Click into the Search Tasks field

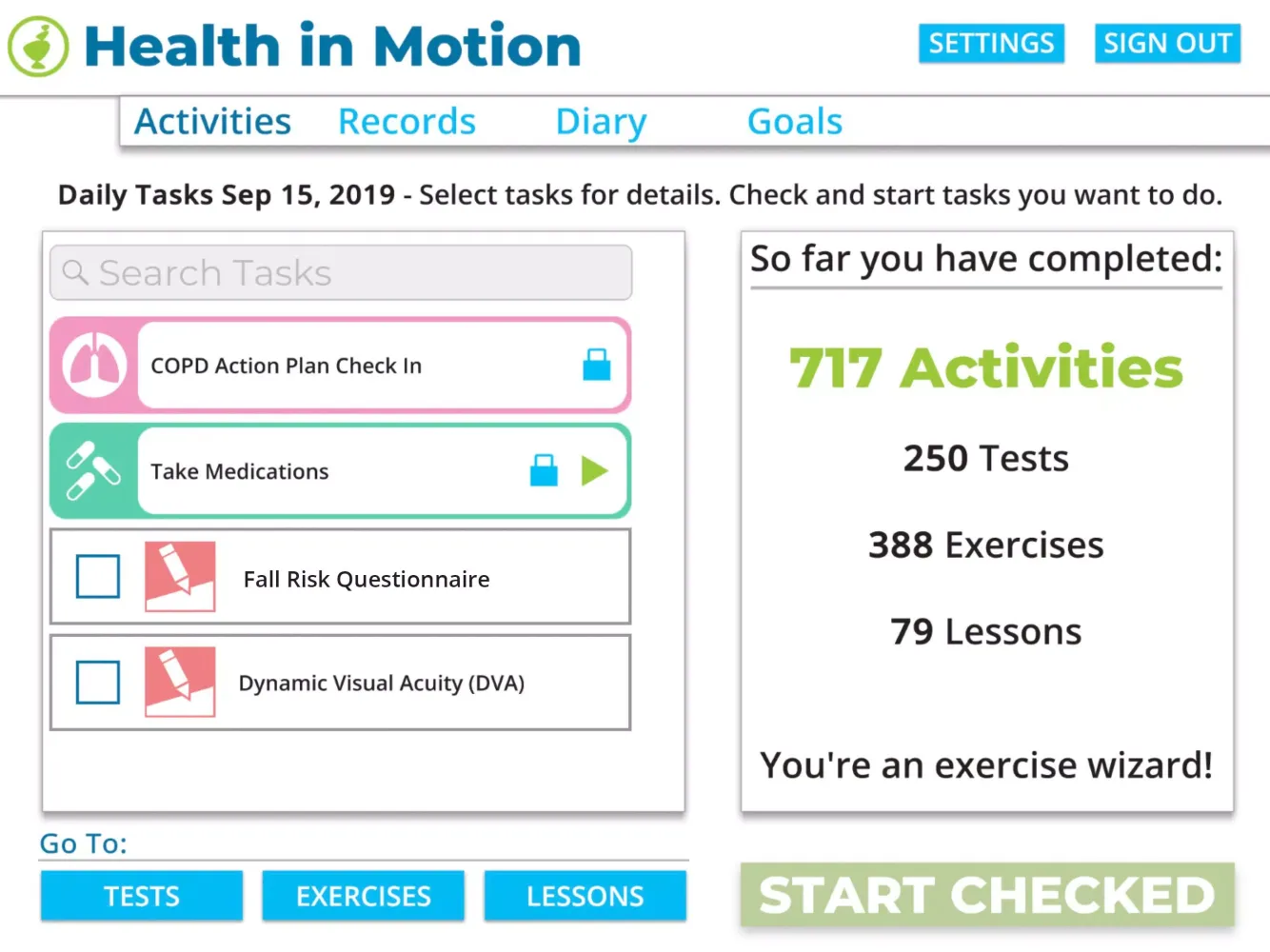(362, 273)
